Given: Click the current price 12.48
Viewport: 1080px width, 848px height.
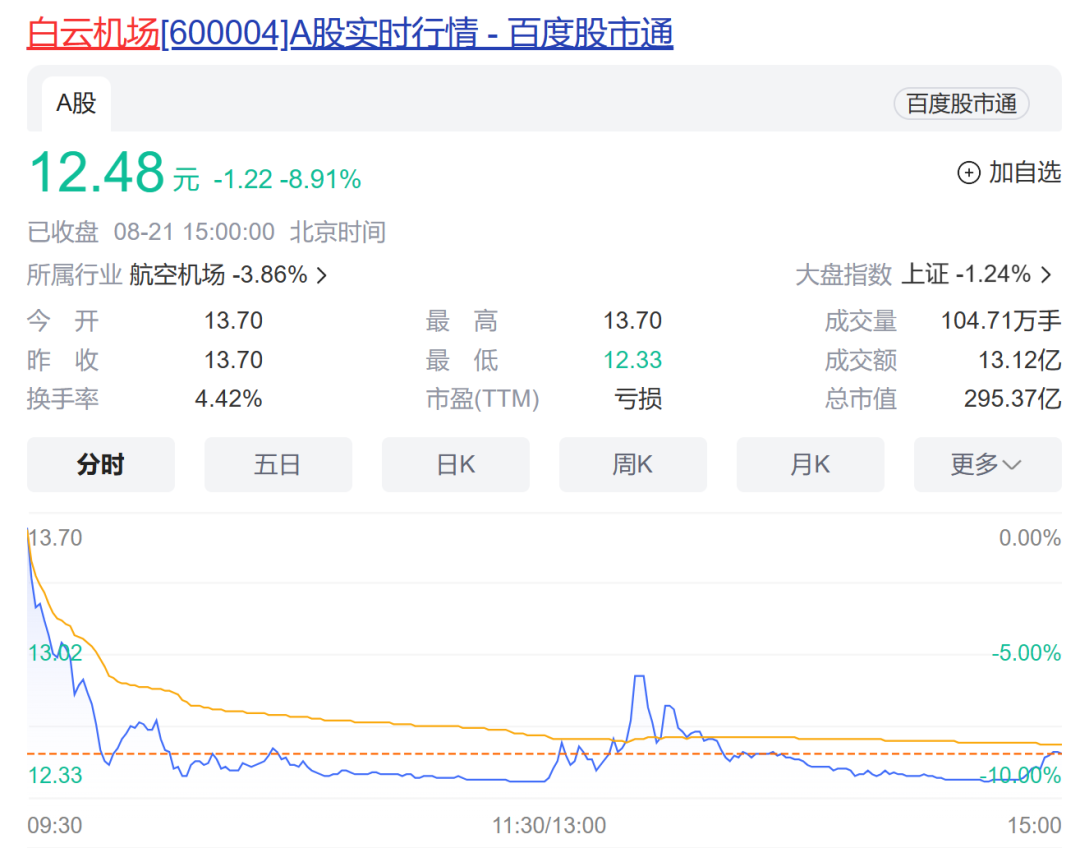Looking at the screenshot, I should 96,172.
